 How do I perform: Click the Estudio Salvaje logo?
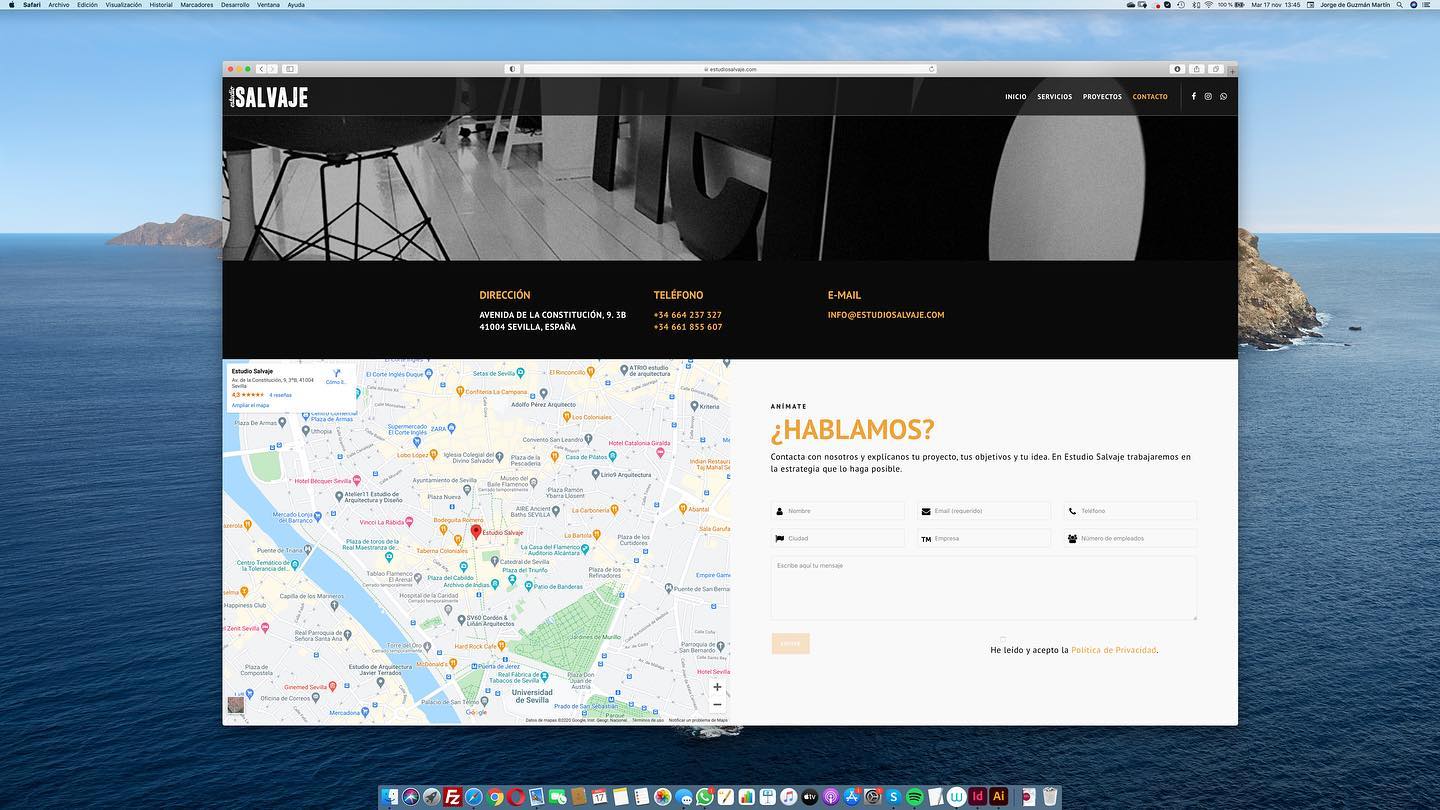coord(268,97)
